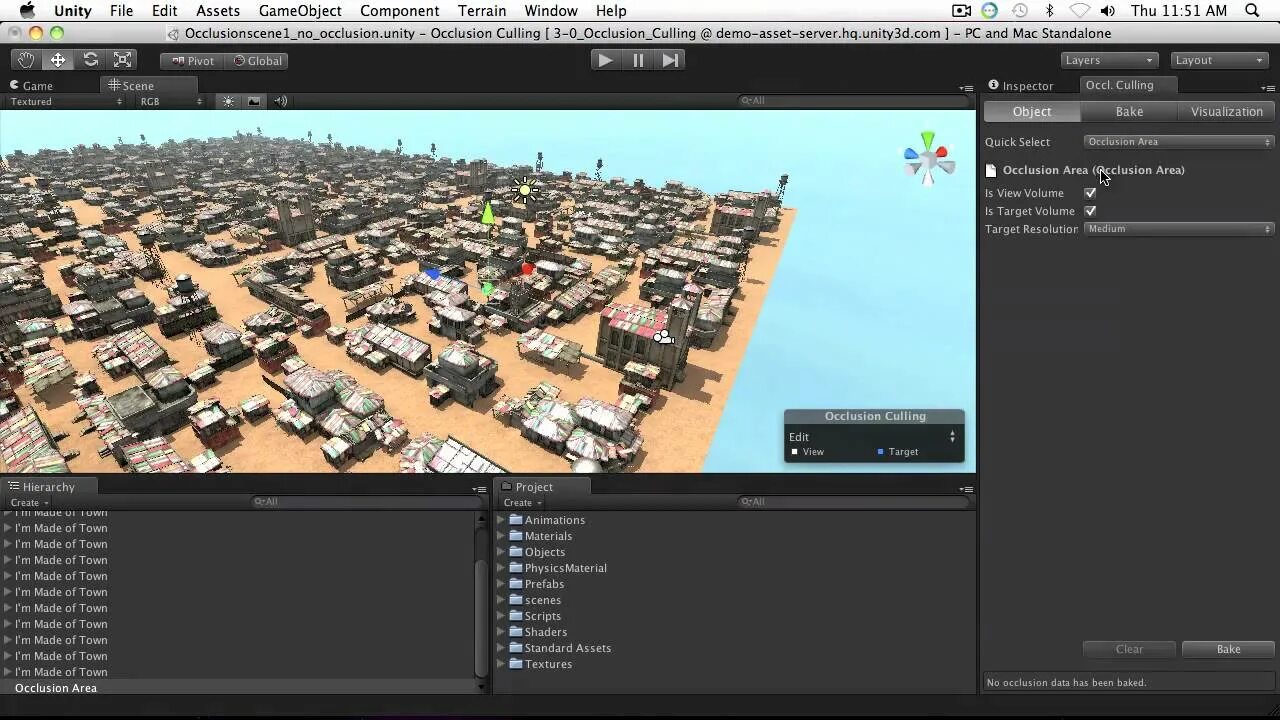Toggle scene audio speaker icon
Viewport: 1280px width, 720px height.
pos(280,101)
